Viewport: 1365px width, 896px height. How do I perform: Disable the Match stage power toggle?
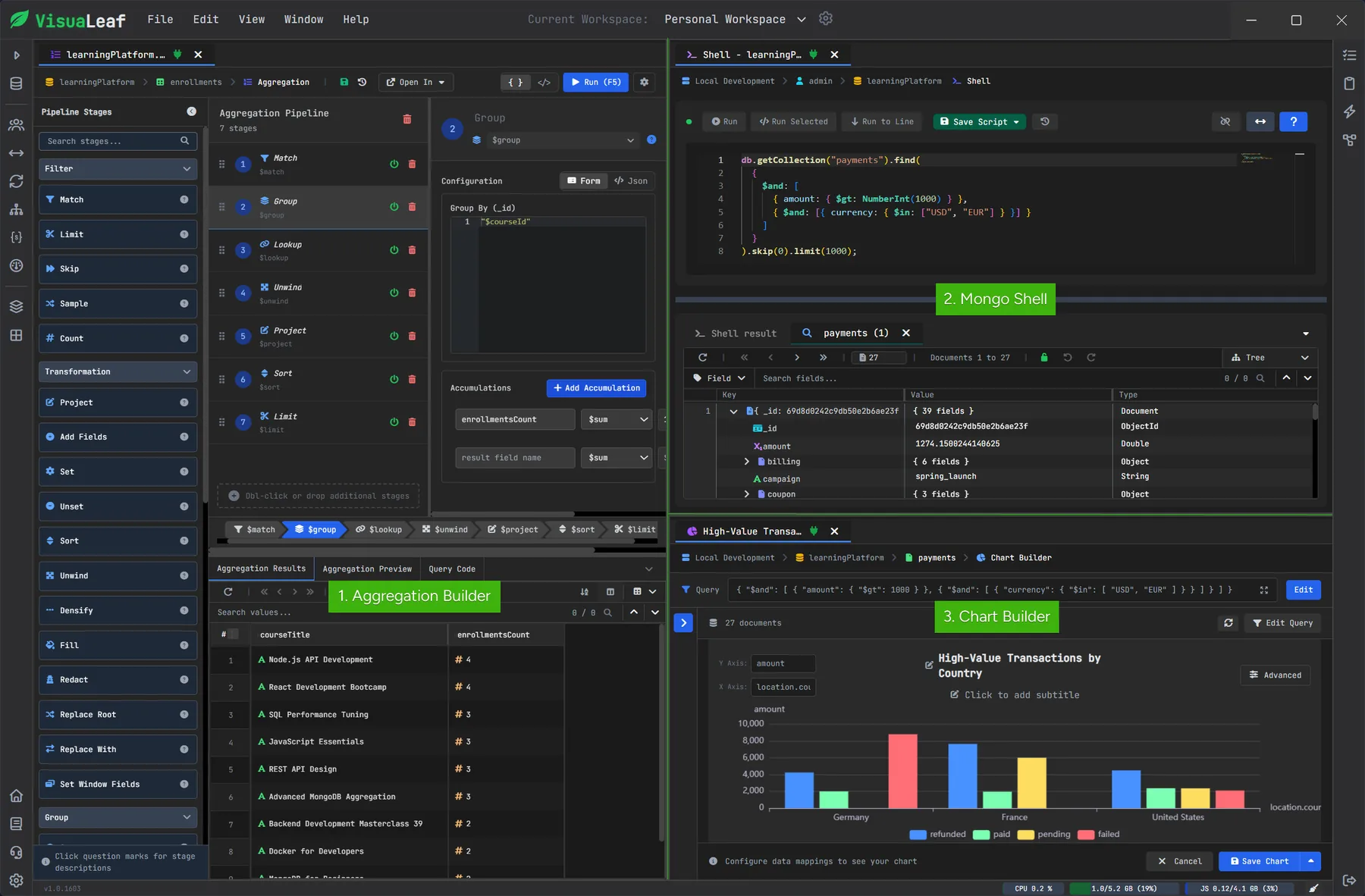coord(394,164)
